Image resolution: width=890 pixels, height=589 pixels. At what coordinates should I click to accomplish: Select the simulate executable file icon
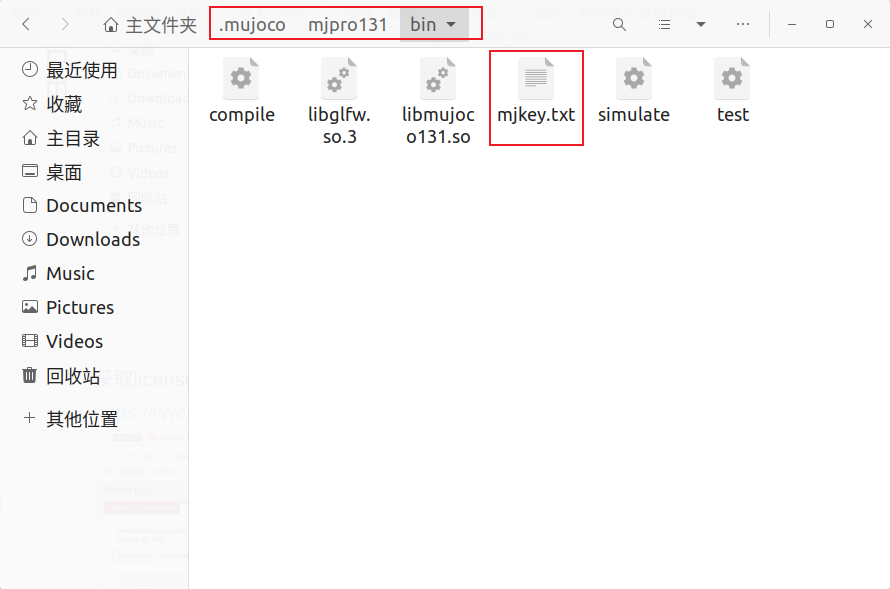tap(634, 78)
